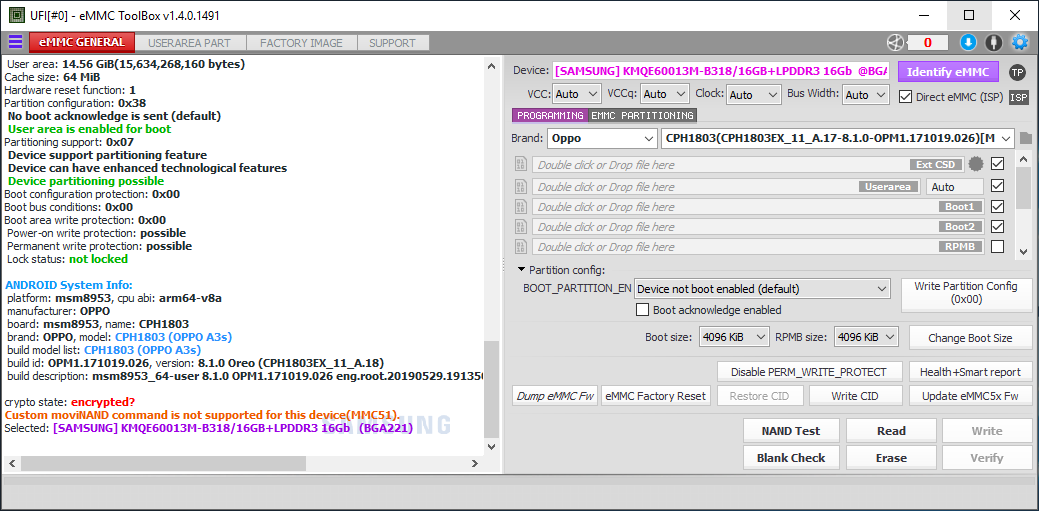Viewport: 1039px width, 511px height.
Task: Open the Clock dropdown
Action: (754, 95)
